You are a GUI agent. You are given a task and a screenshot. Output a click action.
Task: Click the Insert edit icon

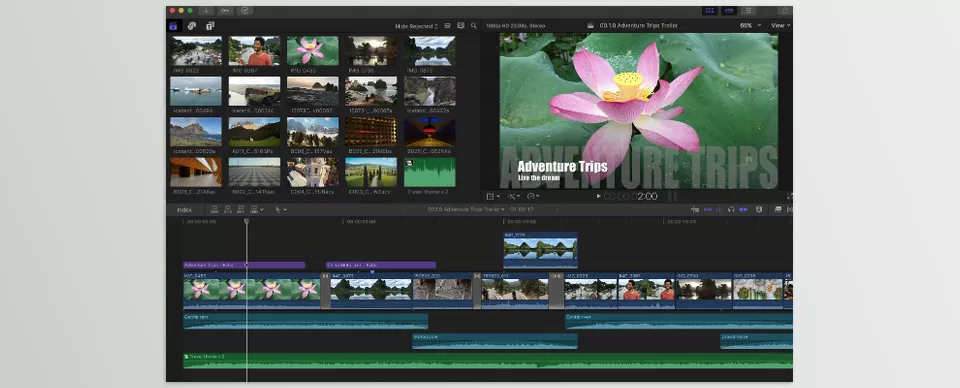tap(227, 209)
